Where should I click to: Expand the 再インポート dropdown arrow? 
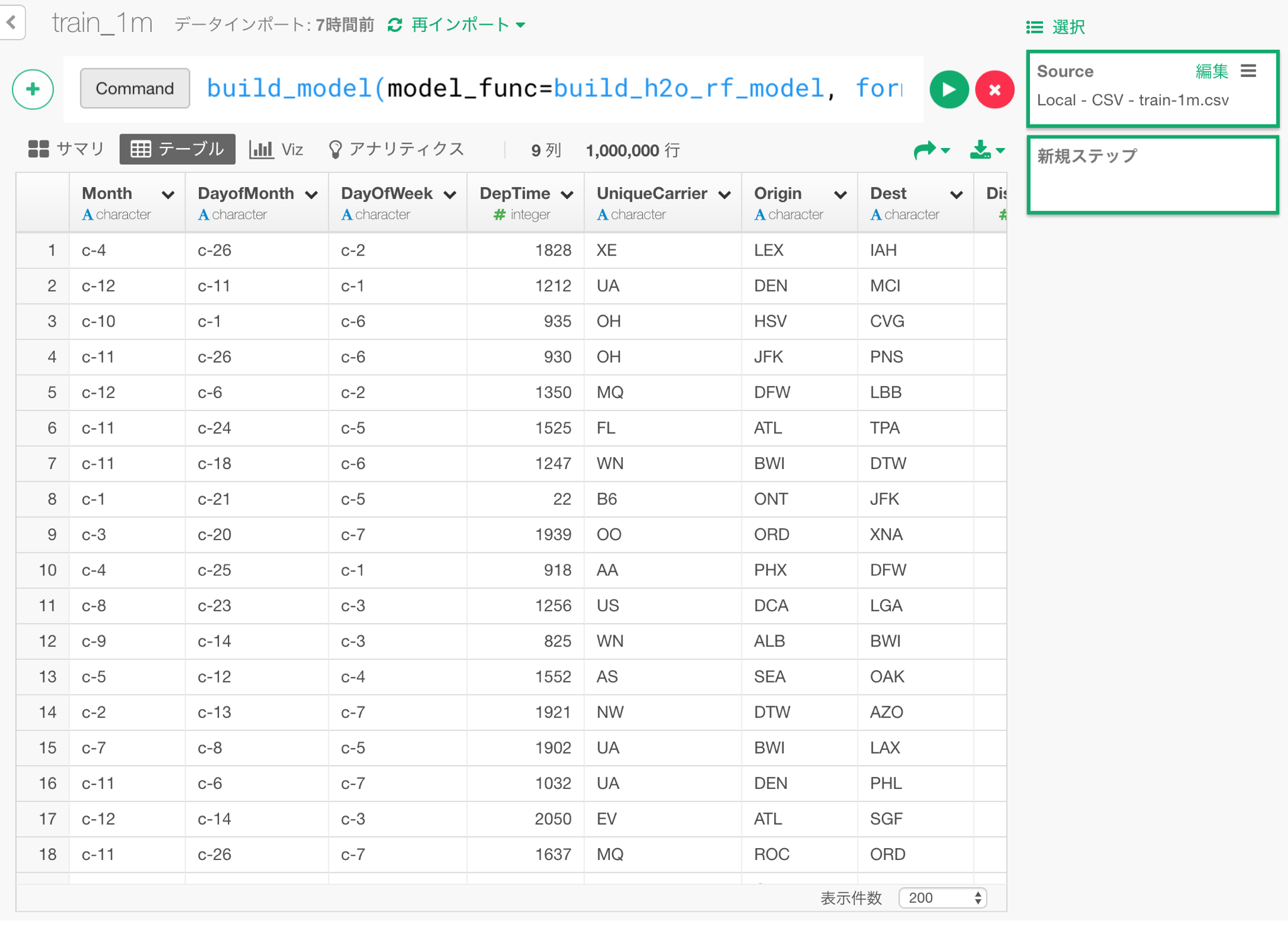click(521, 25)
